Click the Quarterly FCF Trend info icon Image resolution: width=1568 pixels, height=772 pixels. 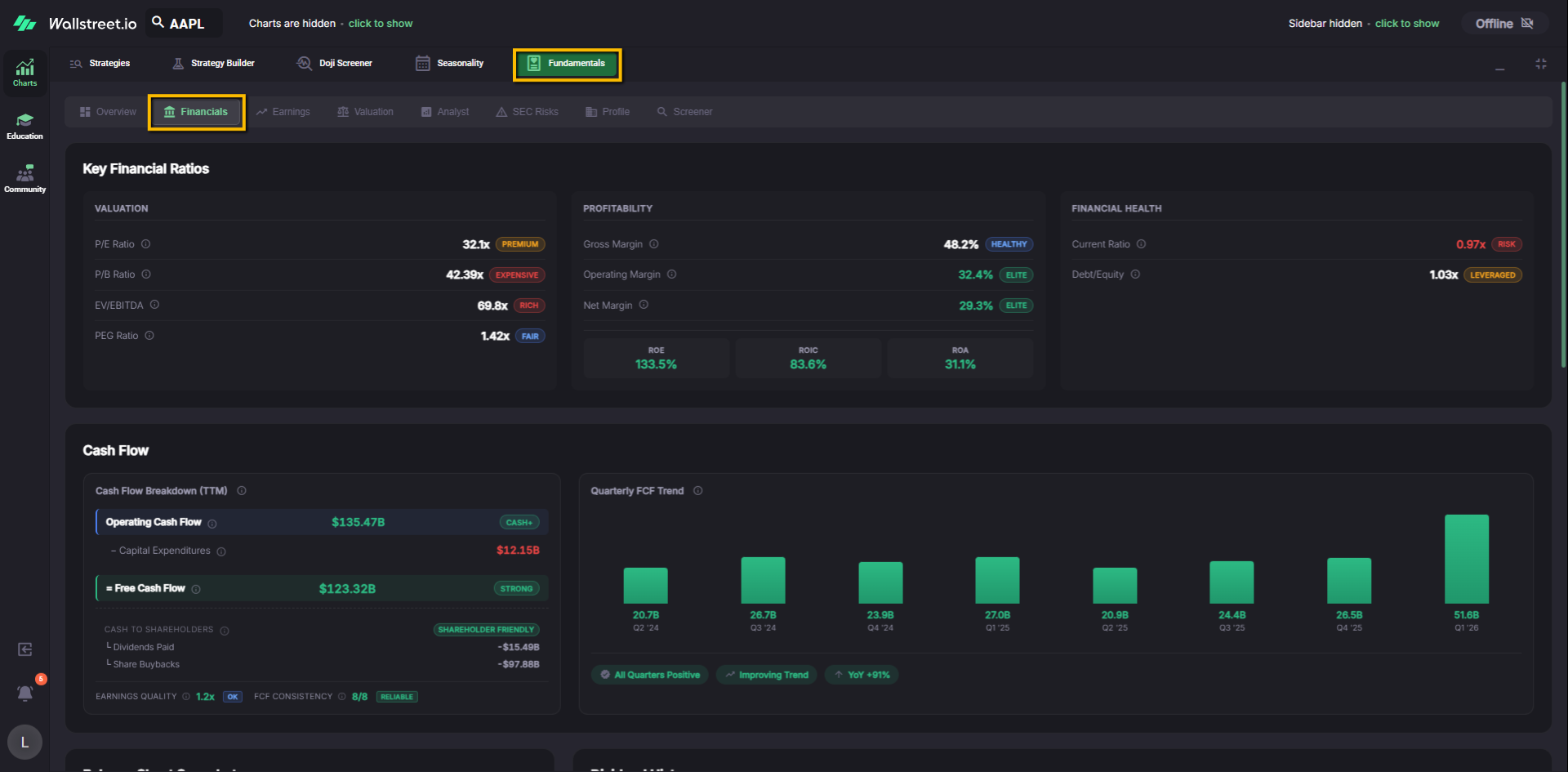[697, 491]
